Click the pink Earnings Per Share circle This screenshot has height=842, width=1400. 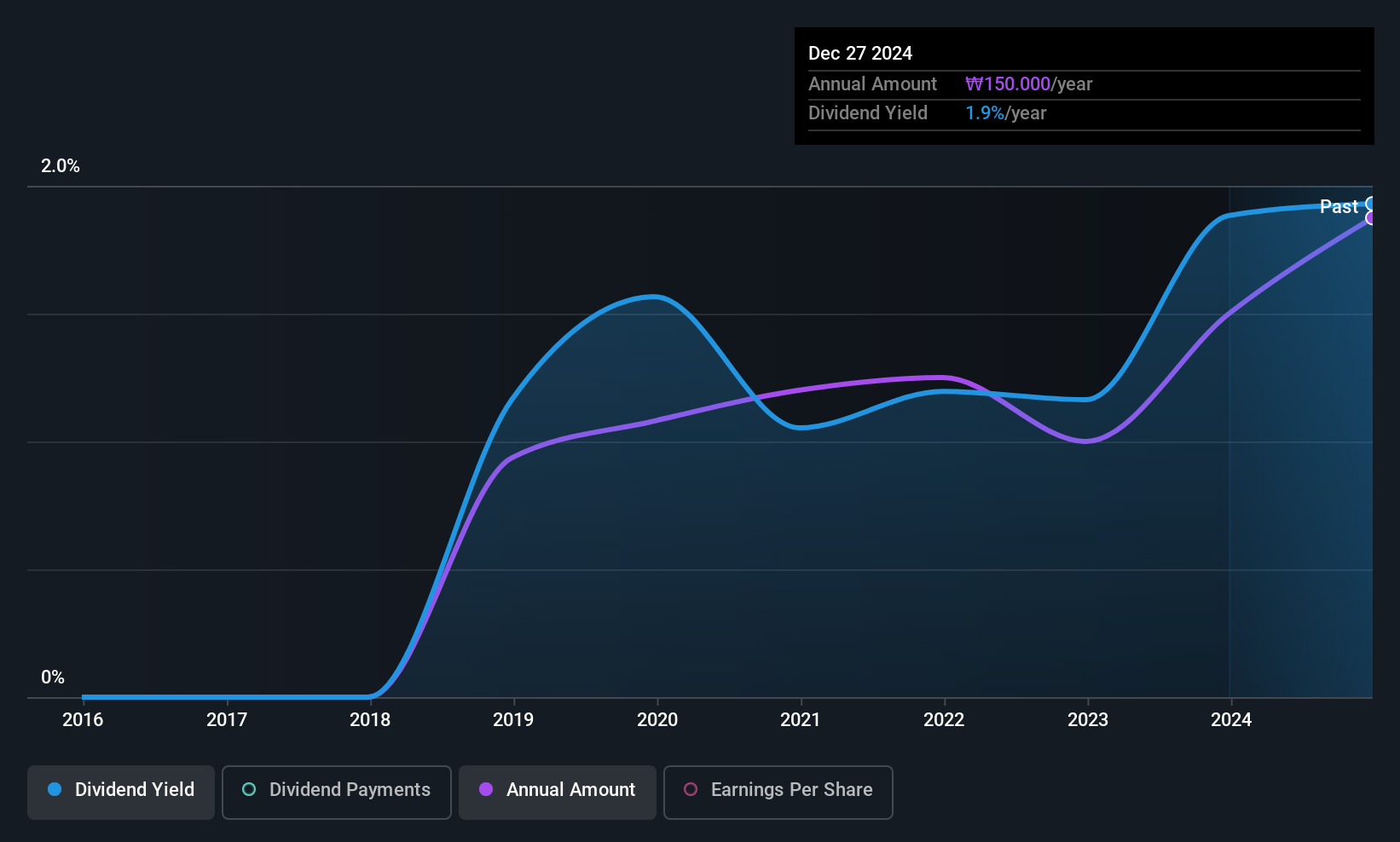(x=691, y=789)
